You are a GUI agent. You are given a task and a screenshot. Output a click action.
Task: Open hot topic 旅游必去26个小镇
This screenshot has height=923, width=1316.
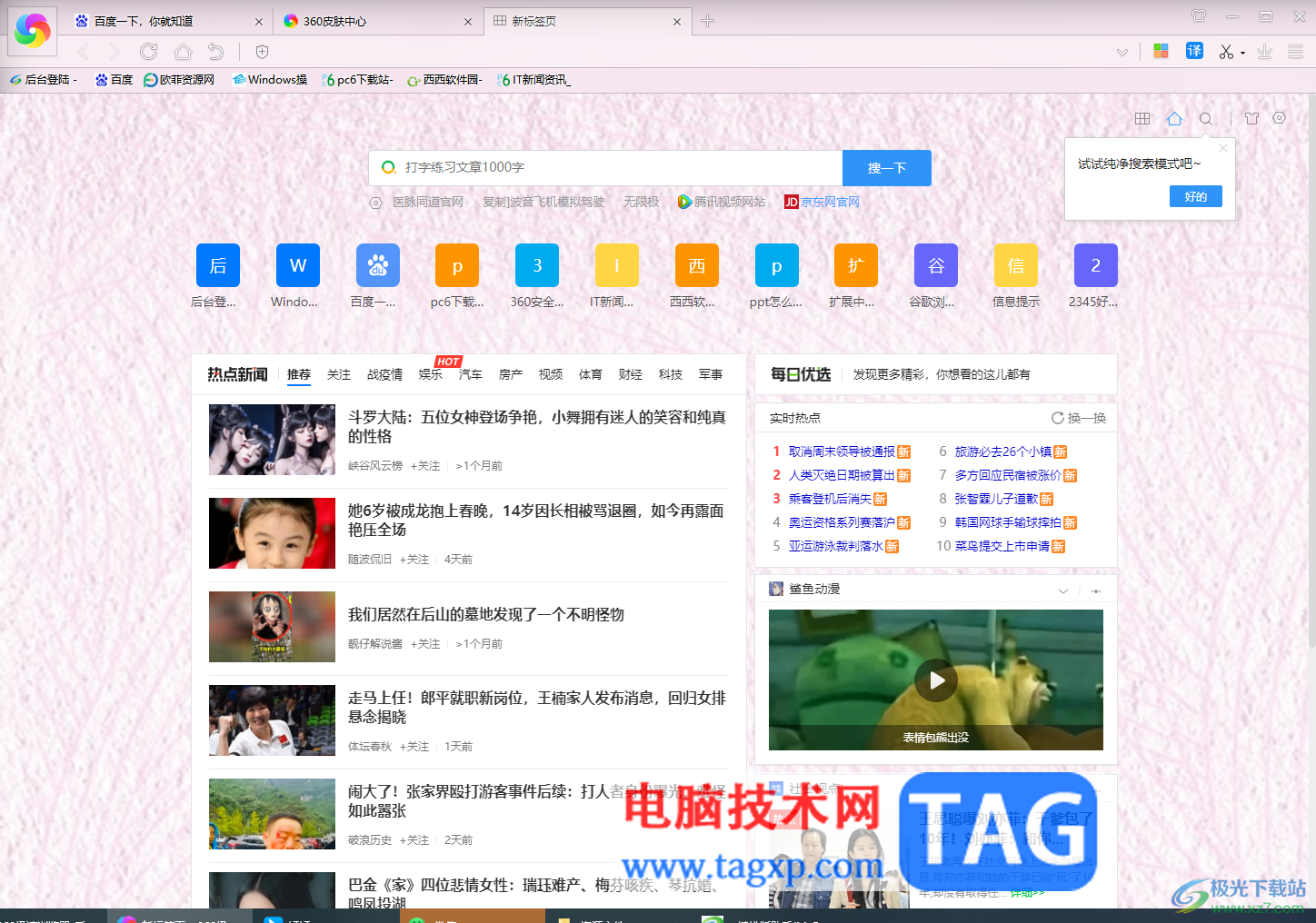point(1003,452)
